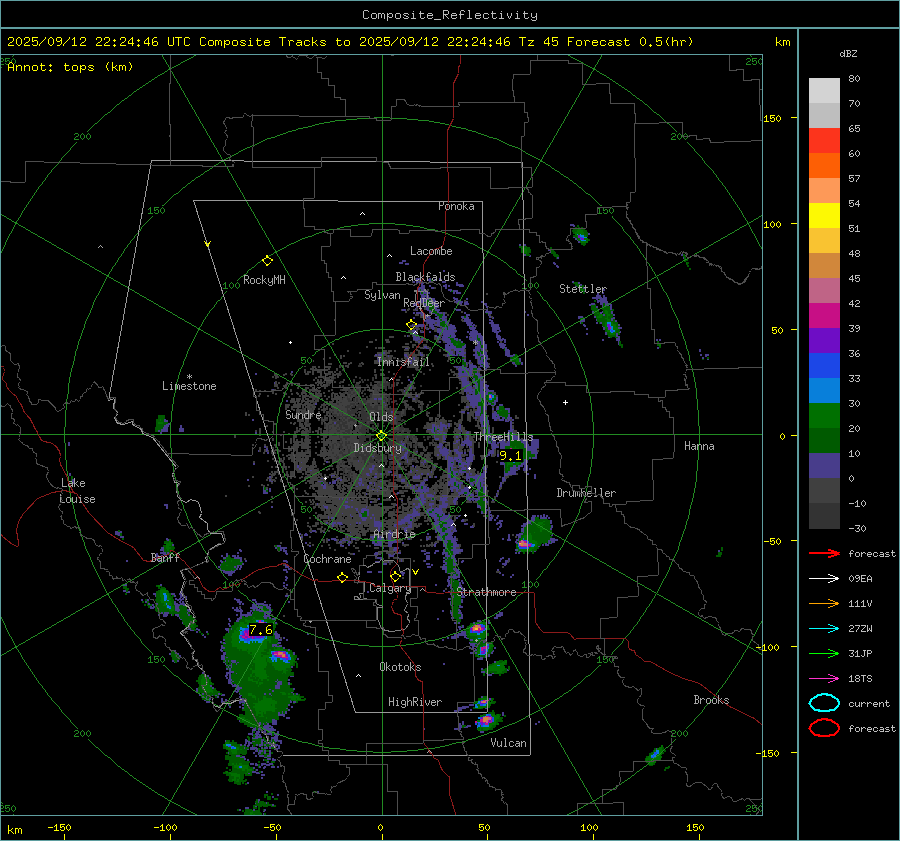Click the timestamp header line
The height and width of the screenshot is (841, 900).
[x=350, y=42]
